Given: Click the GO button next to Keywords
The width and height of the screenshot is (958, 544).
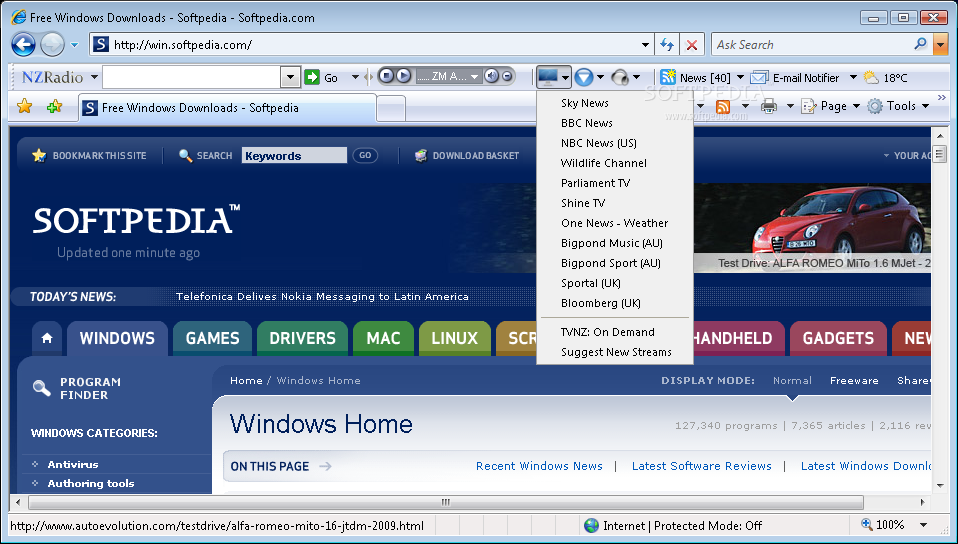Looking at the screenshot, I should tap(365, 156).
